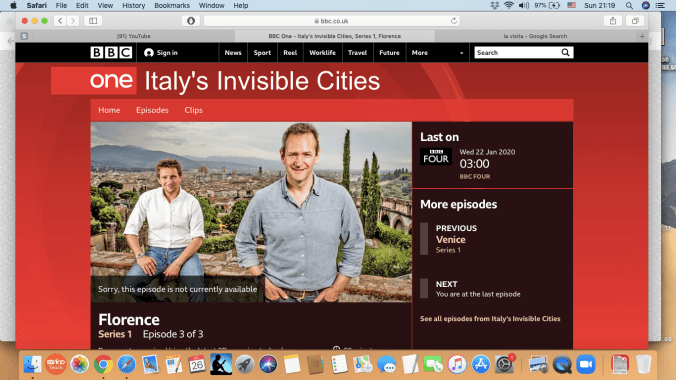The height and width of the screenshot is (380, 676).
Task: Launch Photos app from the Dock
Action: (x=79, y=364)
